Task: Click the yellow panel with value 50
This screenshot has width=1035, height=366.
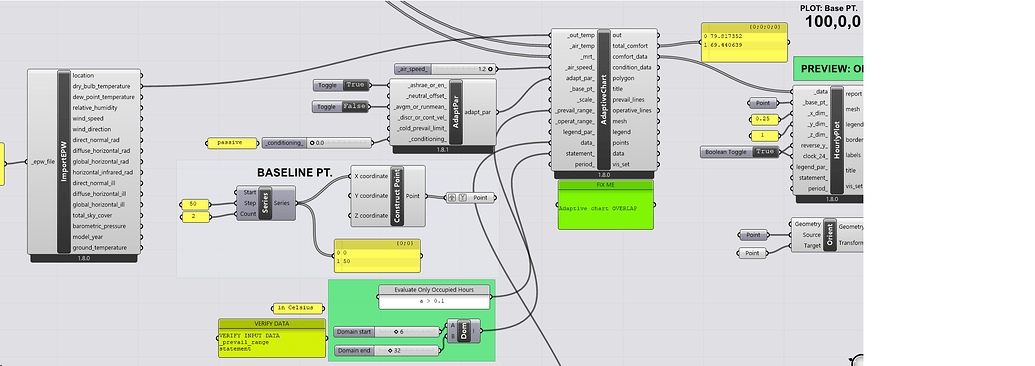Action: [x=195, y=204]
